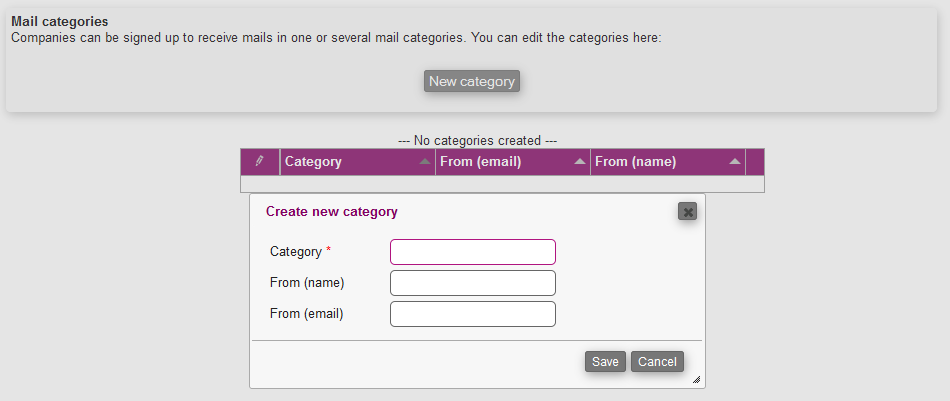Screen dimensions: 950x401
Task: Close the Create new category dialog
Action: click(x=687, y=211)
